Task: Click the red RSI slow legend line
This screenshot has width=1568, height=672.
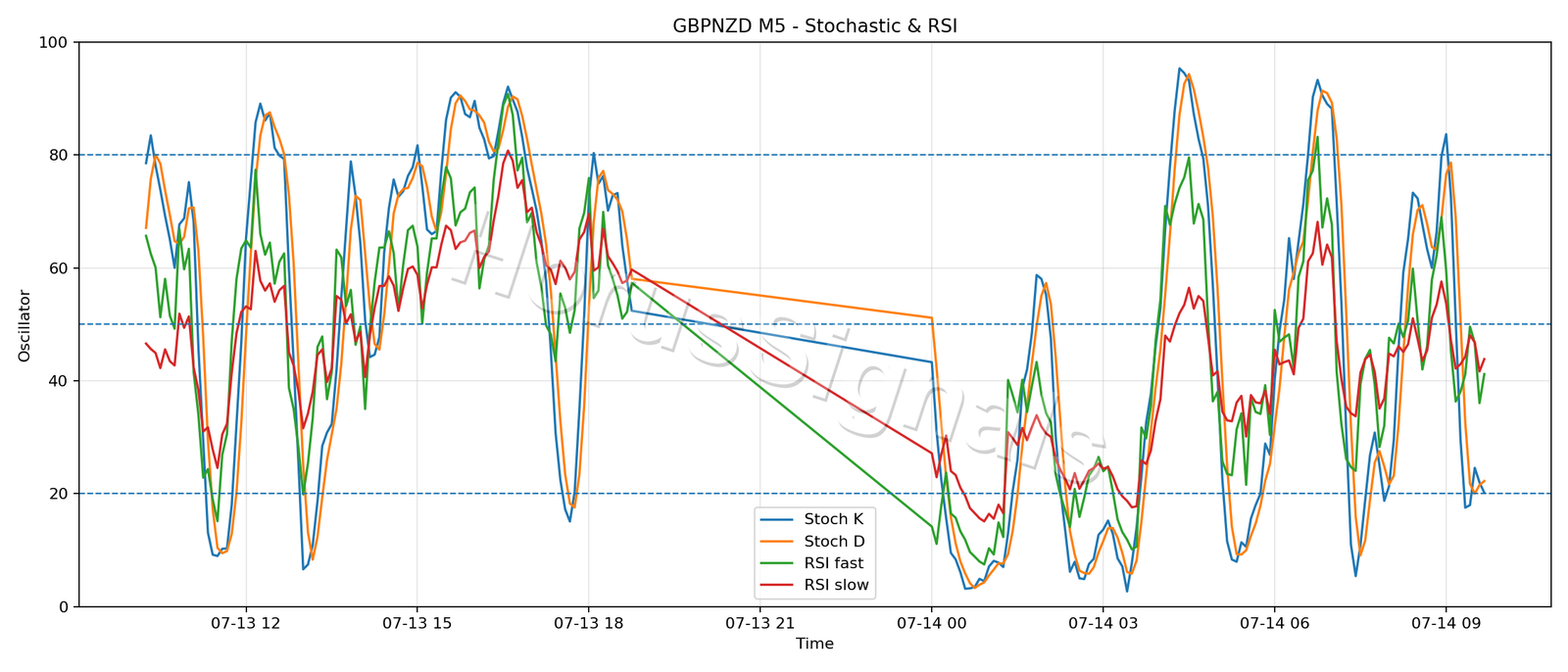Action: (777, 586)
